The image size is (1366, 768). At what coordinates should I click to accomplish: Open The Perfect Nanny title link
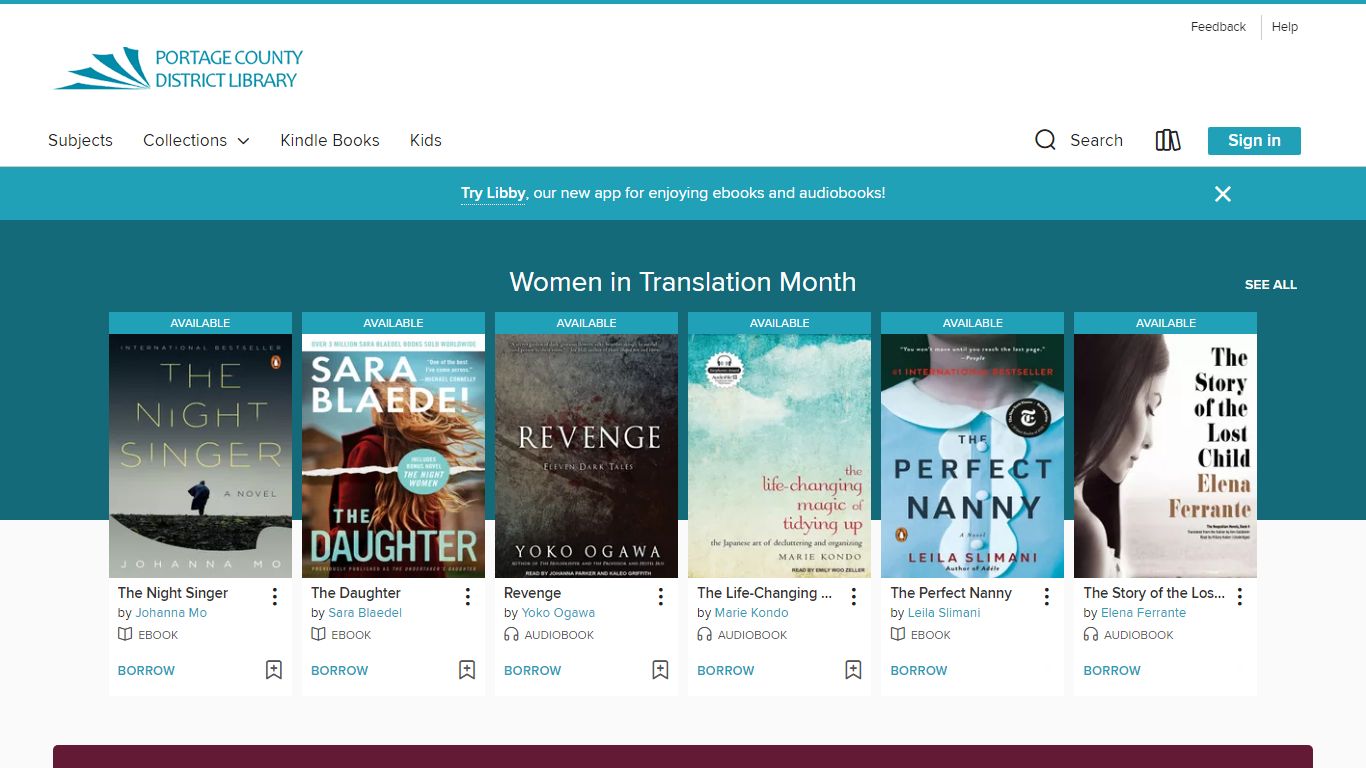(x=951, y=593)
